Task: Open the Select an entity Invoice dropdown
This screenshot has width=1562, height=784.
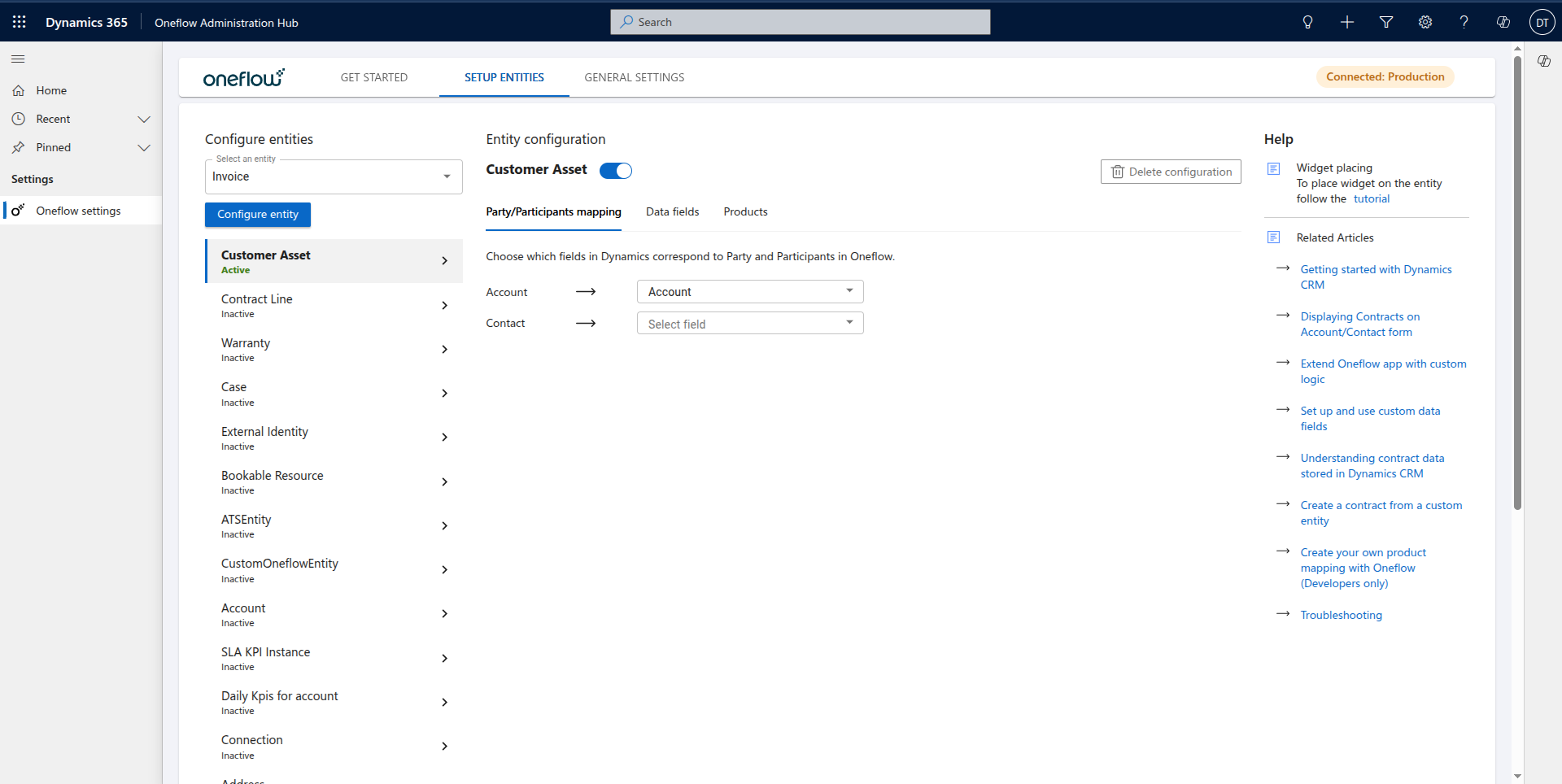Action: (x=334, y=176)
